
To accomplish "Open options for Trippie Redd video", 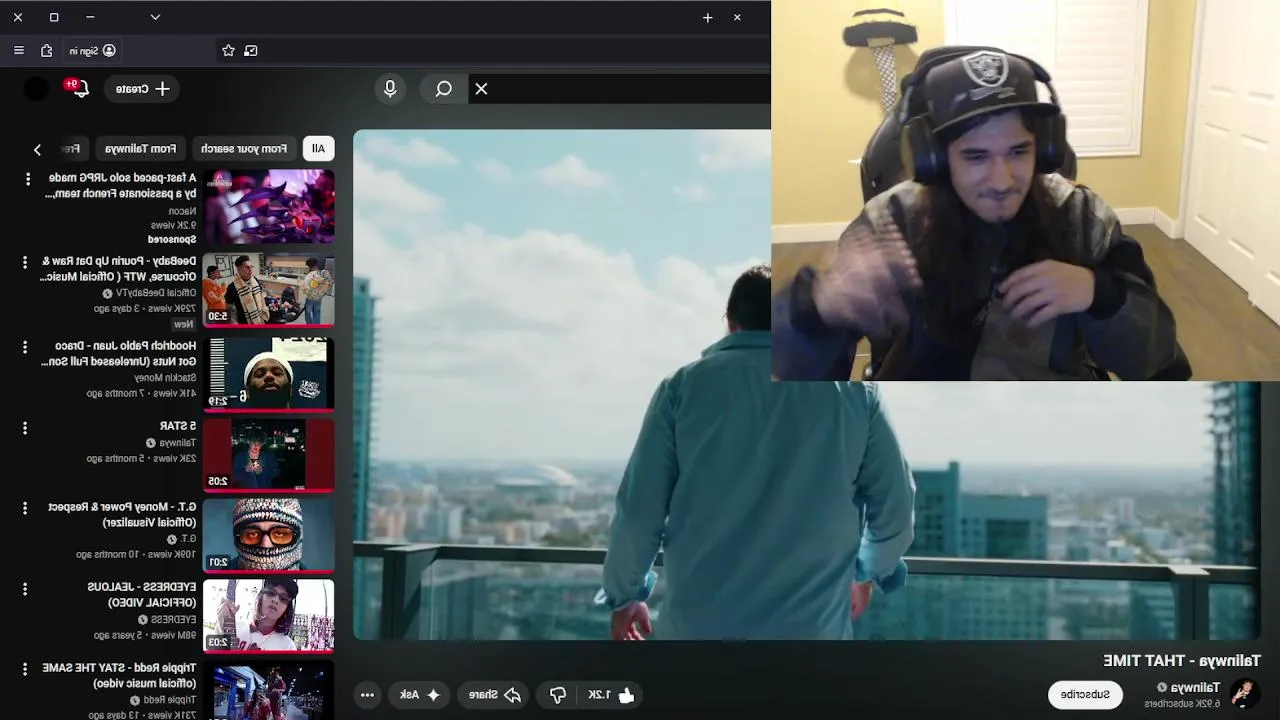I will coord(25,669).
